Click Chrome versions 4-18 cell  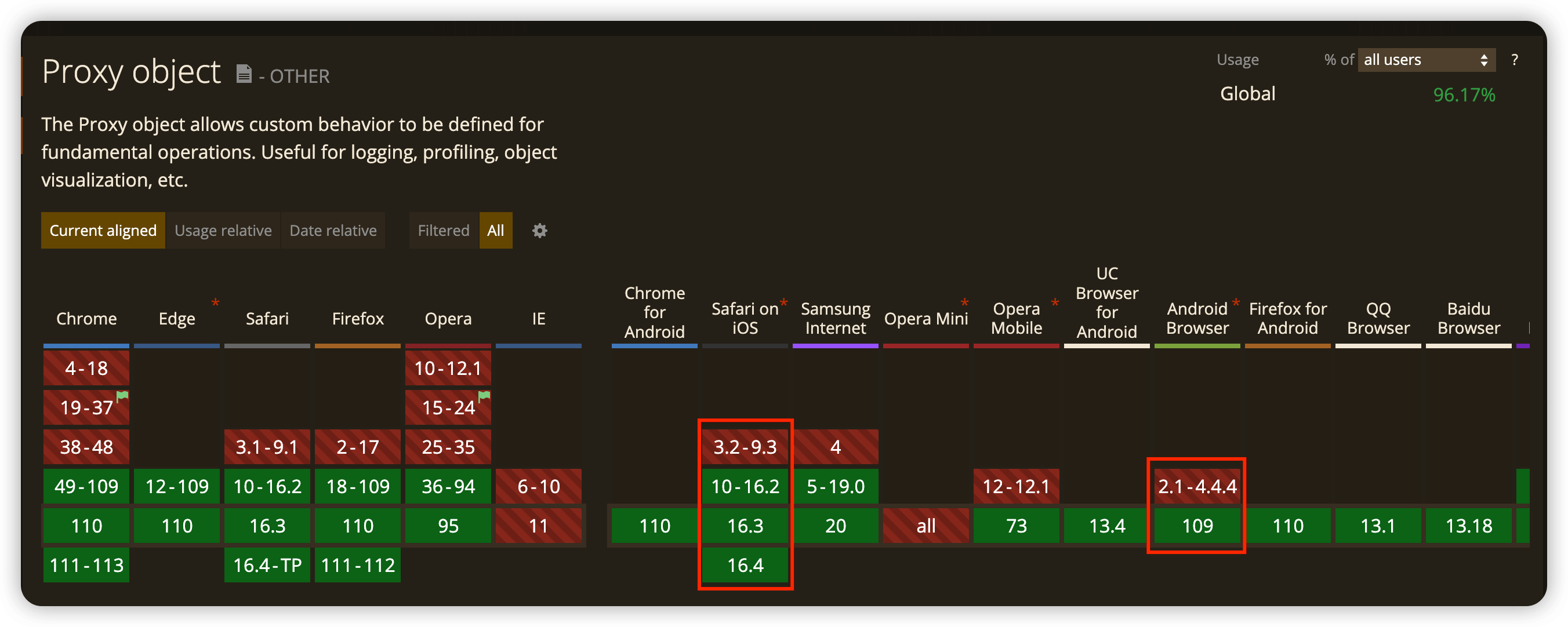click(x=86, y=368)
